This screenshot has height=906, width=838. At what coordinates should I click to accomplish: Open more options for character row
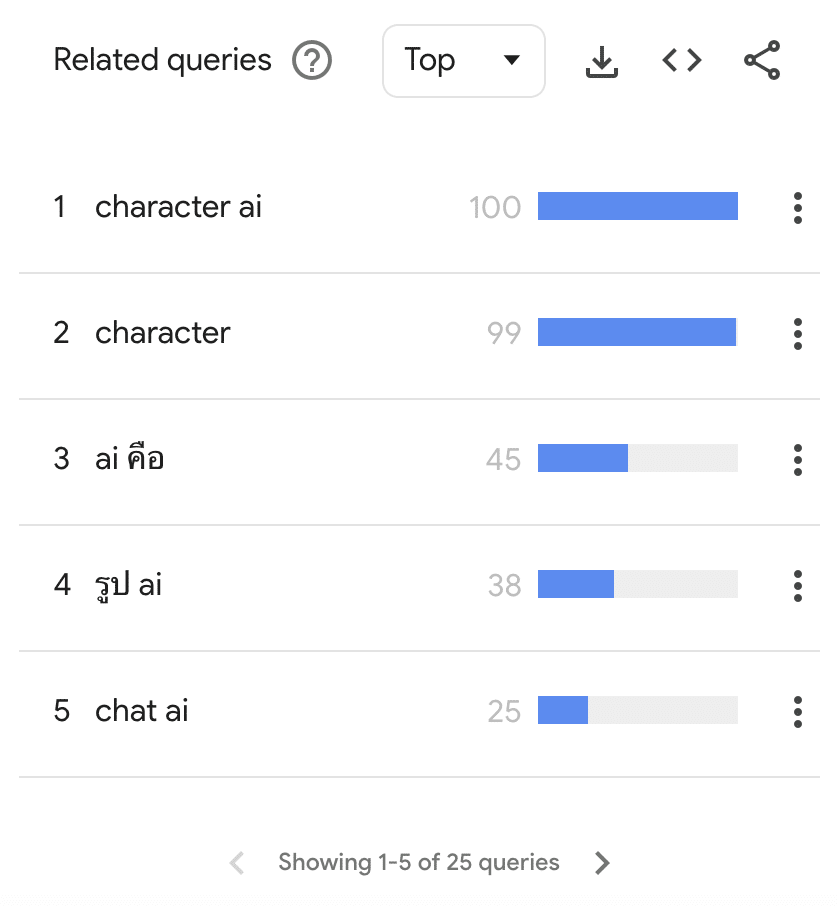[798, 333]
